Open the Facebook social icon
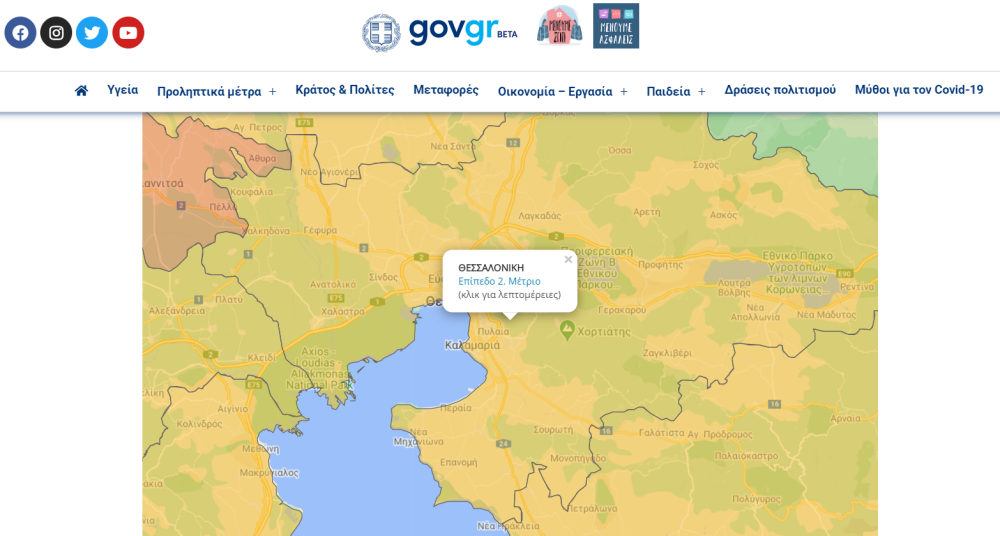This screenshot has width=1000, height=536. pos(20,33)
